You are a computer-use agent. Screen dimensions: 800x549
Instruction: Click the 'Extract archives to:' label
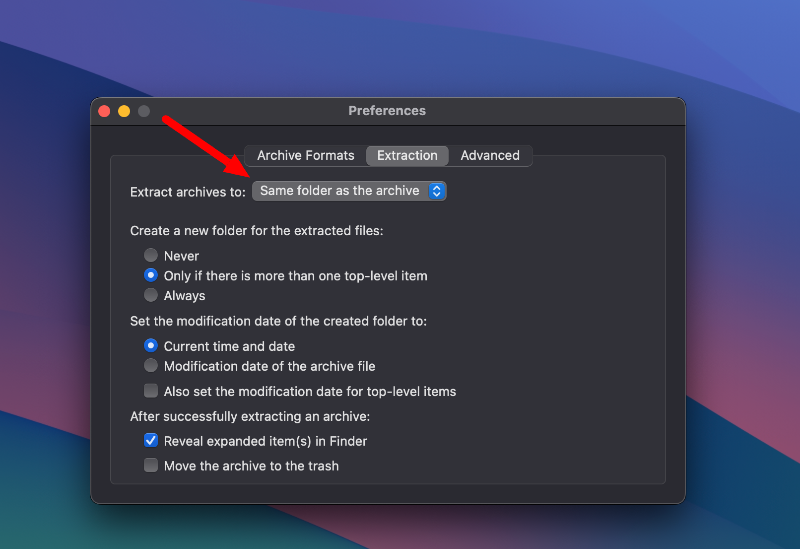coord(188,192)
